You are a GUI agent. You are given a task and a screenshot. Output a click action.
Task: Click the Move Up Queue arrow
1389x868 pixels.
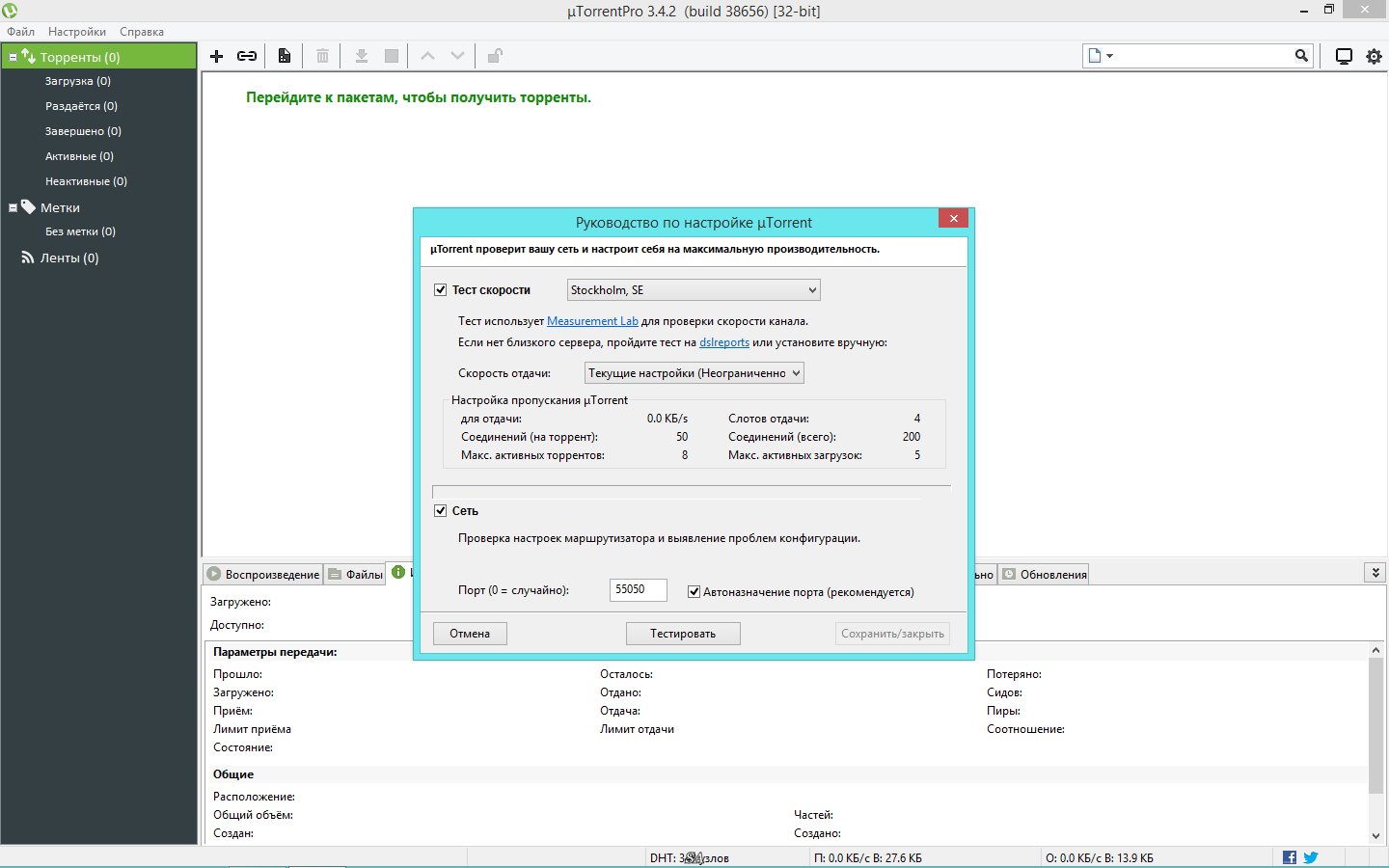point(427,56)
